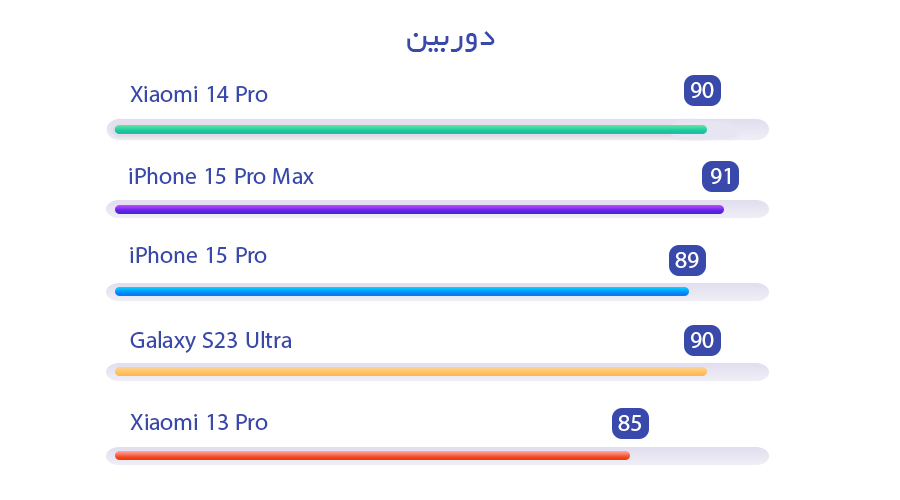Image resolution: width=900 pixels, height=500 pixels.
Task: Click the gray unfilled end of Galaxy S23 Ultra's track
Action: pyautogui.click(x=737, y=371)
